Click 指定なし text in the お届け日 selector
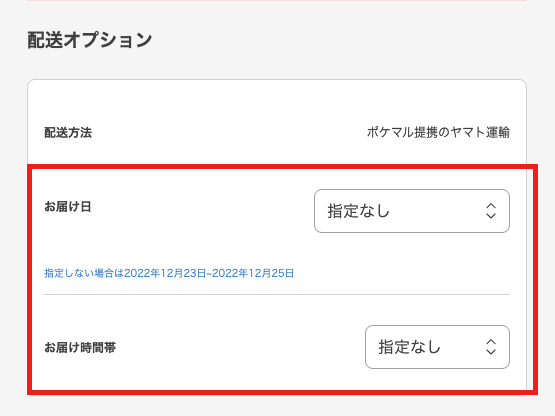555x416 pixels. click(x=358, y=211)
